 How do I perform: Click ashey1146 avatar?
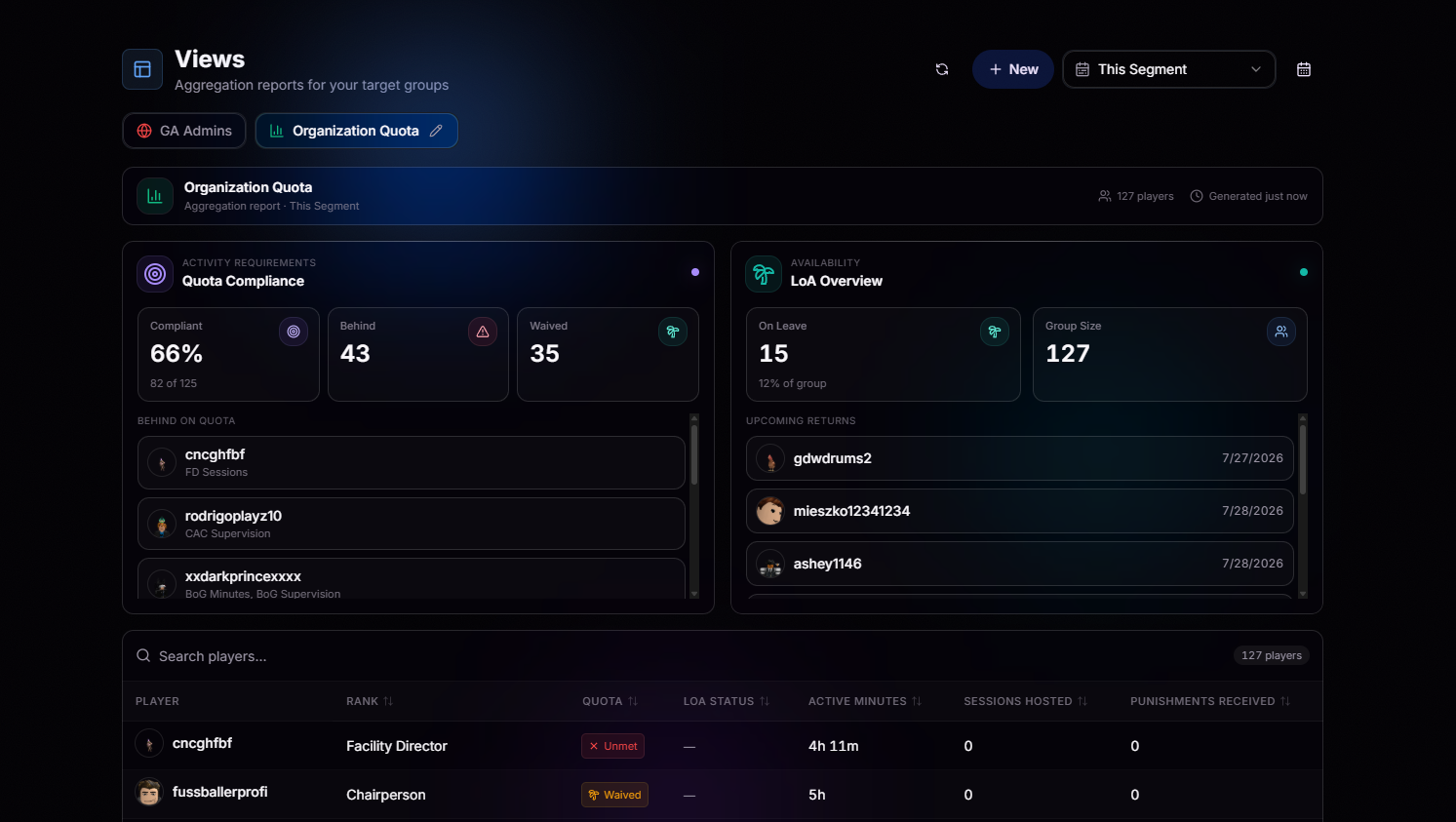click(x=770, y=564)
